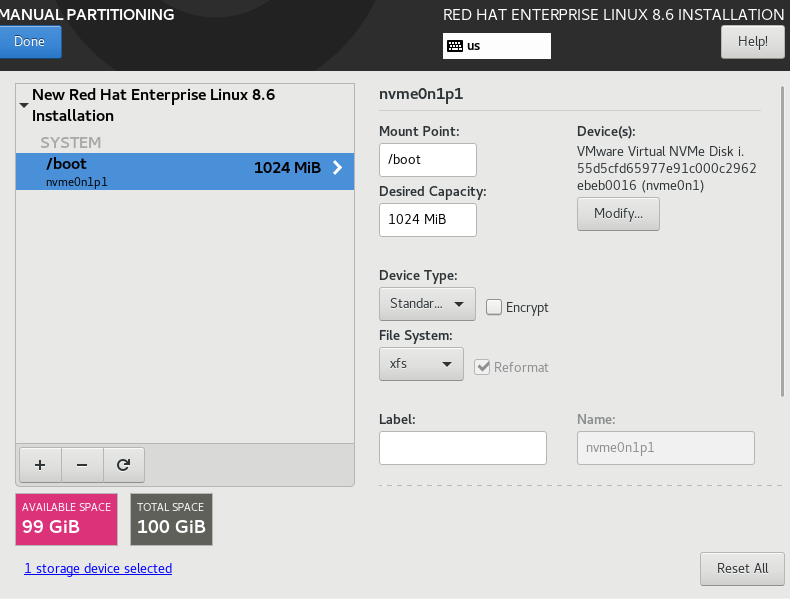The width and height of the screenshot is (790, 599).
Task: Click the Modify... devices button
Action: coord(618,214)
